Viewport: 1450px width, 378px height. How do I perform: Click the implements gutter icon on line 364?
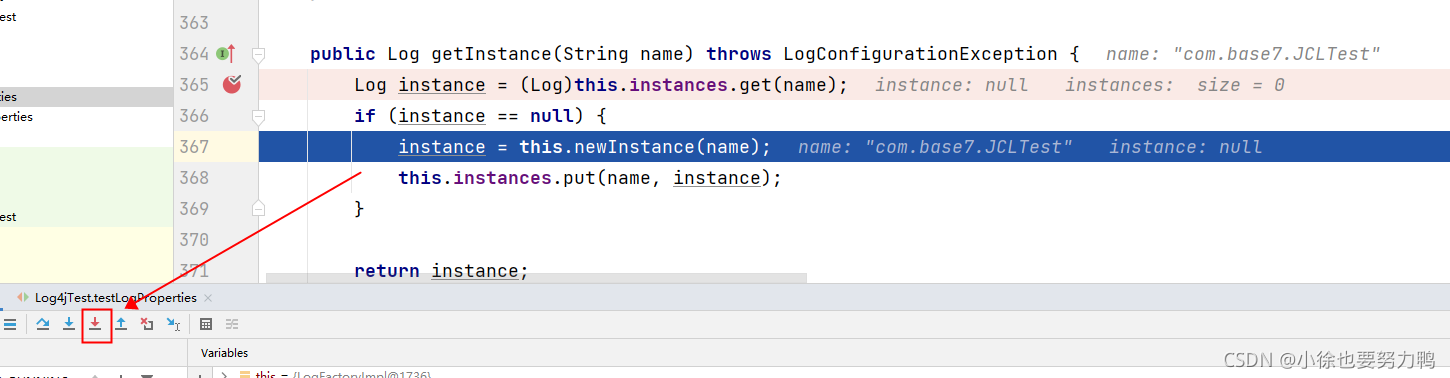click(x=225, y=53)
